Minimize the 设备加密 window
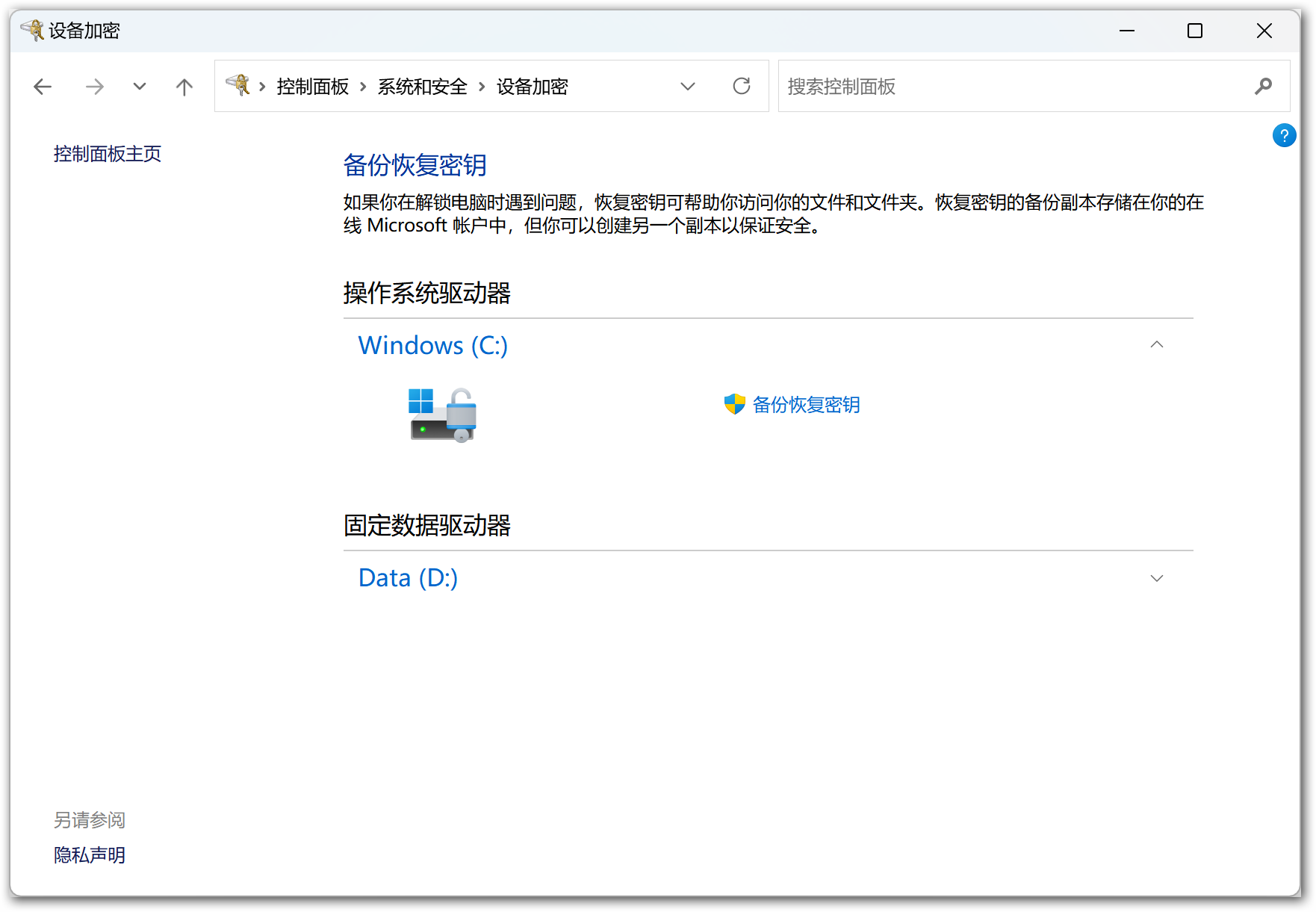 pyautogui.click(x=1127, y=31)
